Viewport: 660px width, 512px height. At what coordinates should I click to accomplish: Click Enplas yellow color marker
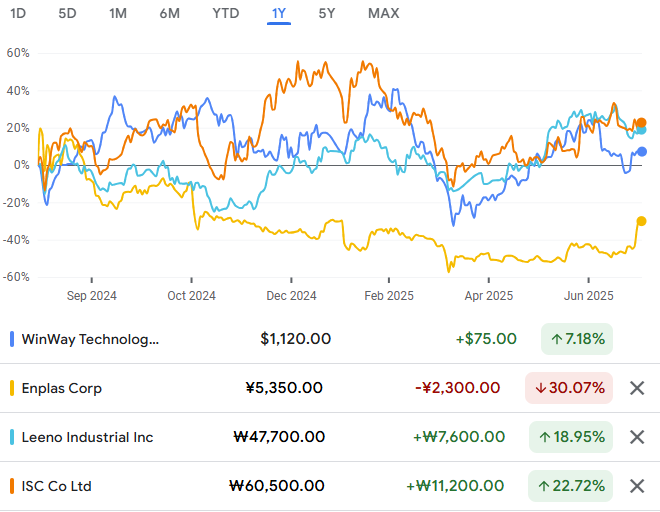tap(12, 388)
